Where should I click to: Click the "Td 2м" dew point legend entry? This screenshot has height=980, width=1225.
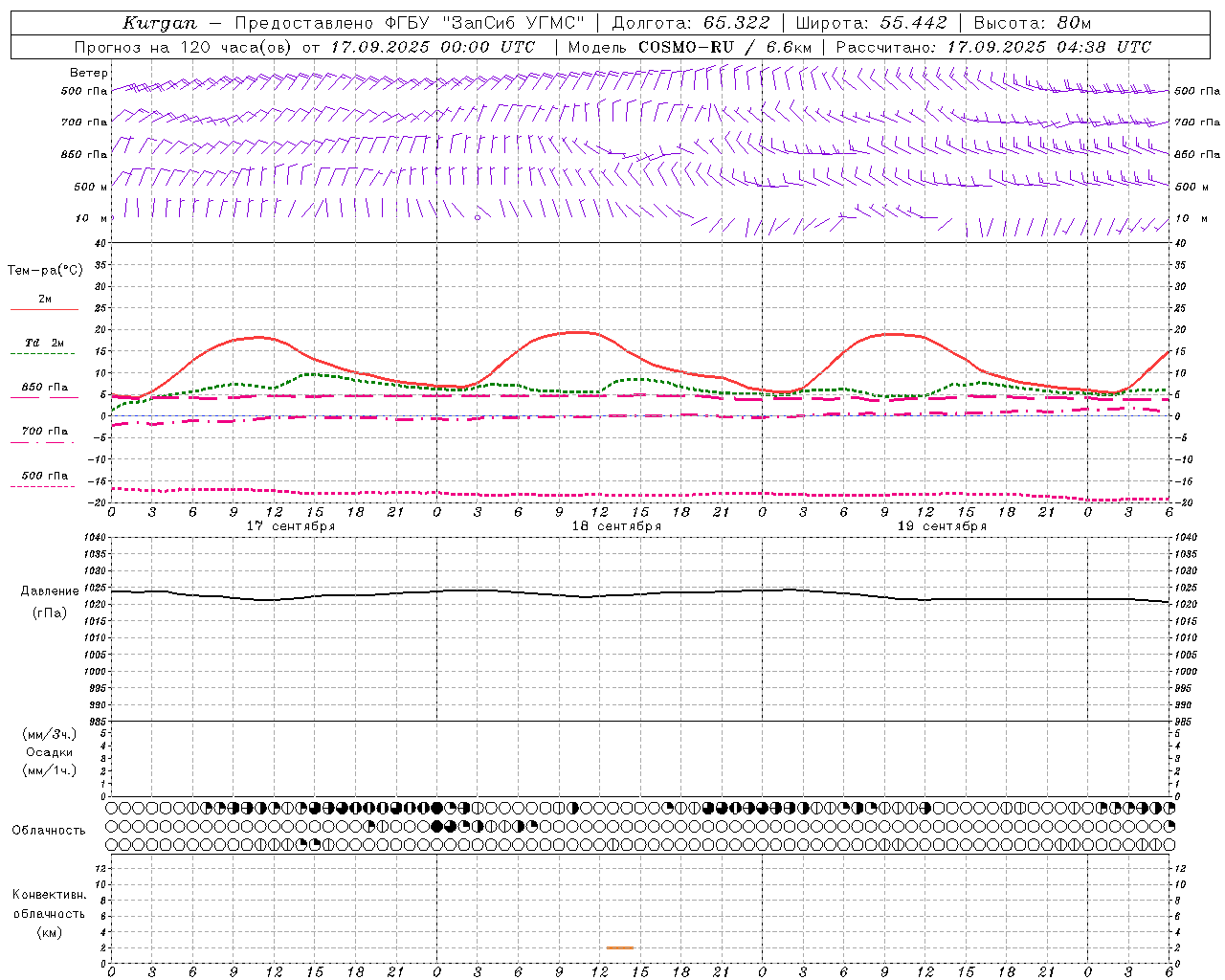tap(45, 343)
